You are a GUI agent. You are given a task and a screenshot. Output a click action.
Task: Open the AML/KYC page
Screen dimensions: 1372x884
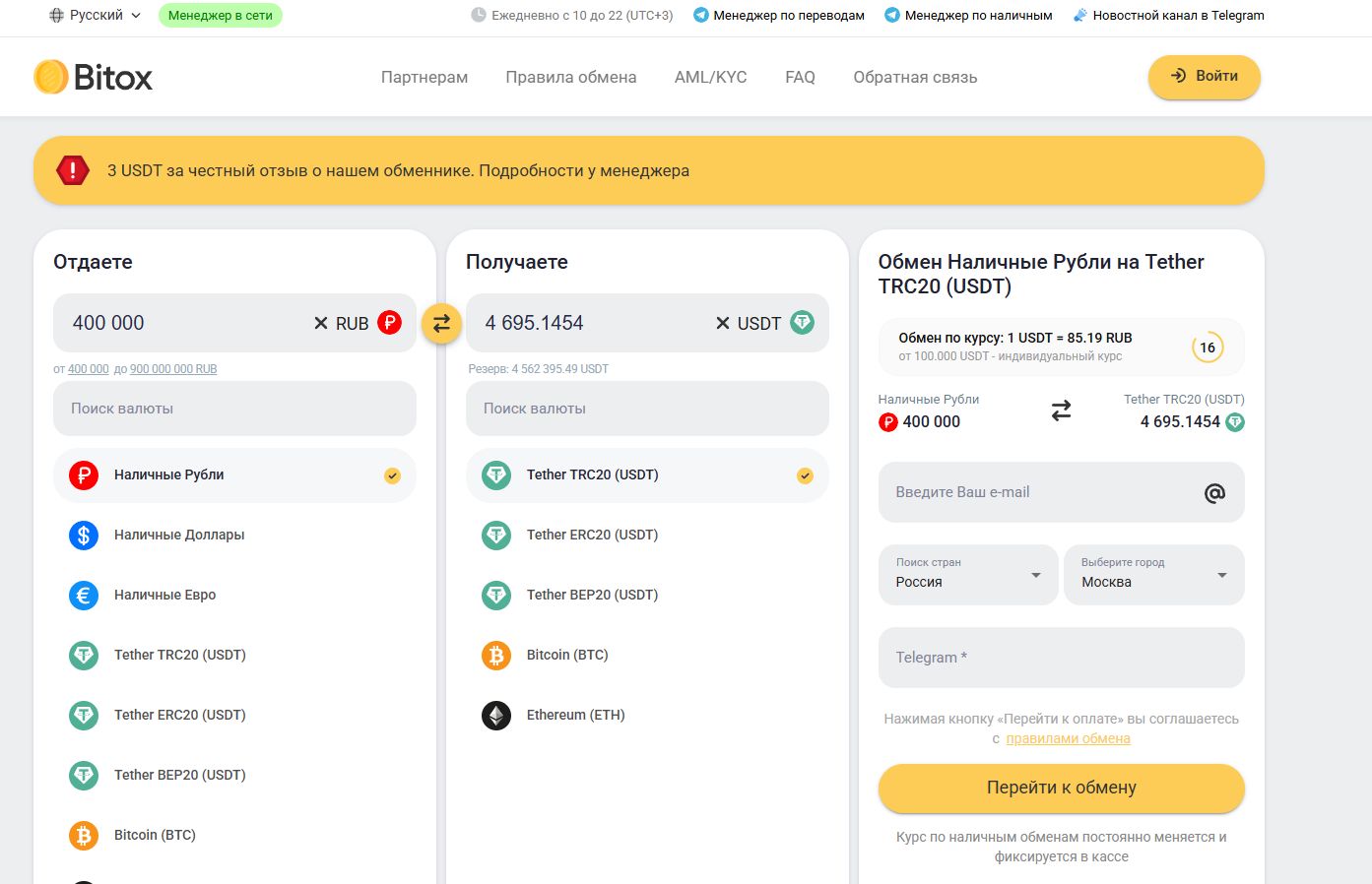(711, 77)
